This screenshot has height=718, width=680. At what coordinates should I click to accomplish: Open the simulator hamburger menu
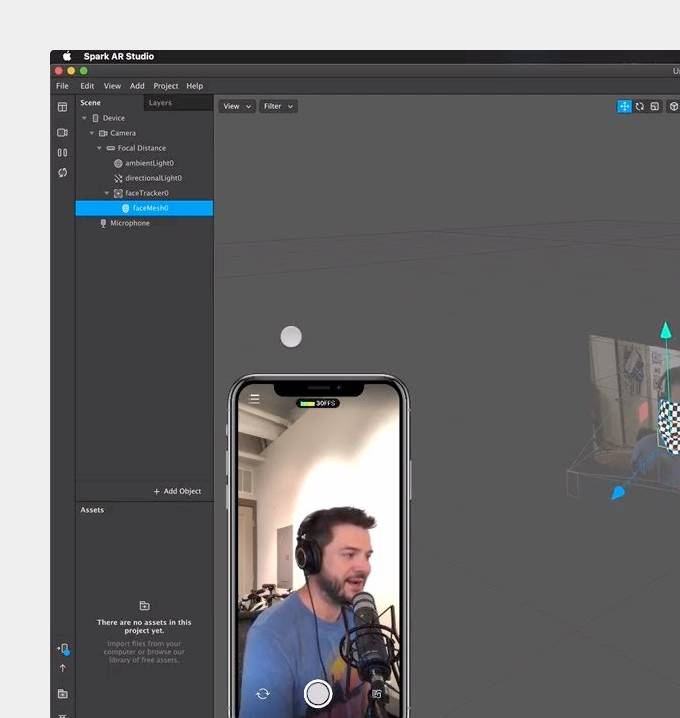tap(254, 399)
